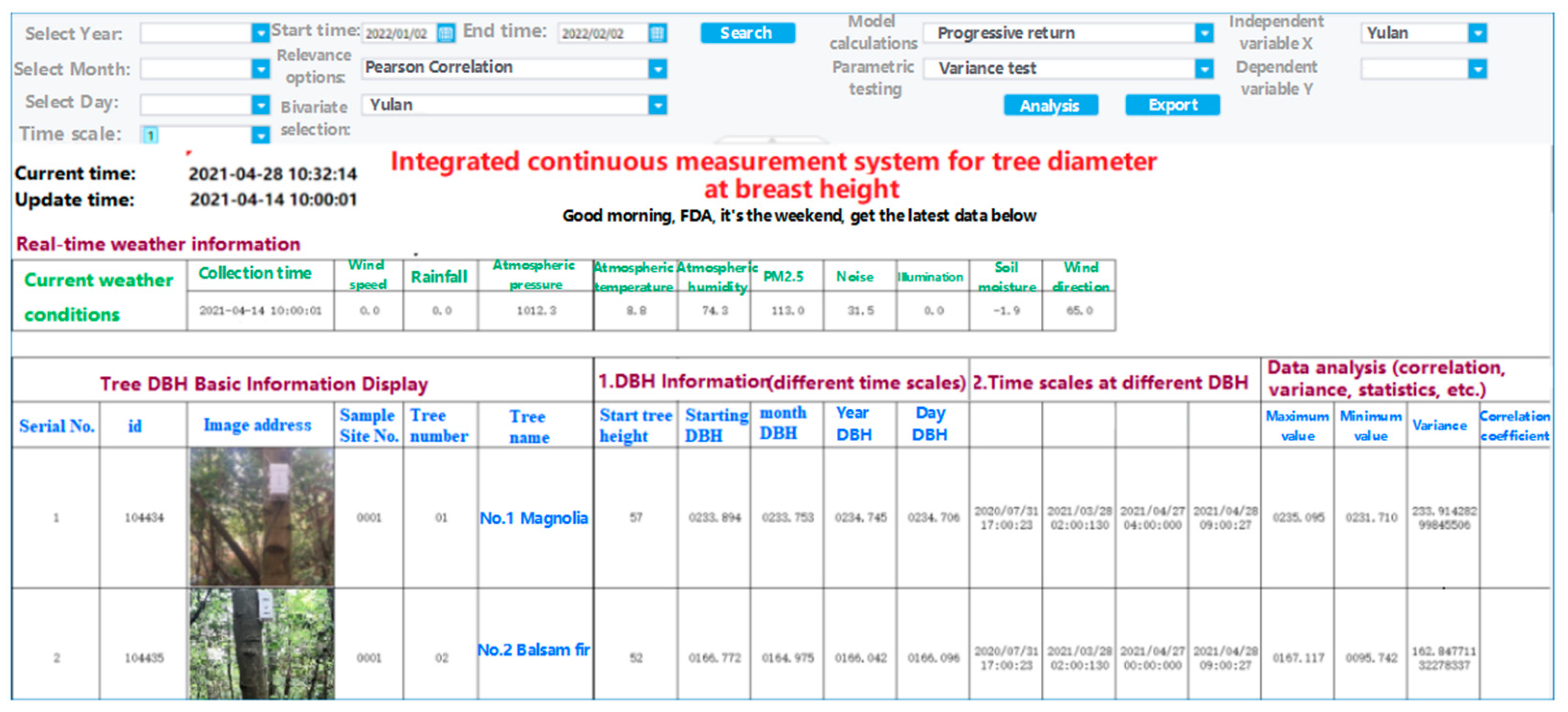This screenshot has height=712, width=1568.
Task: Open the Start time calendar picker icon
Action: point(446,33)
